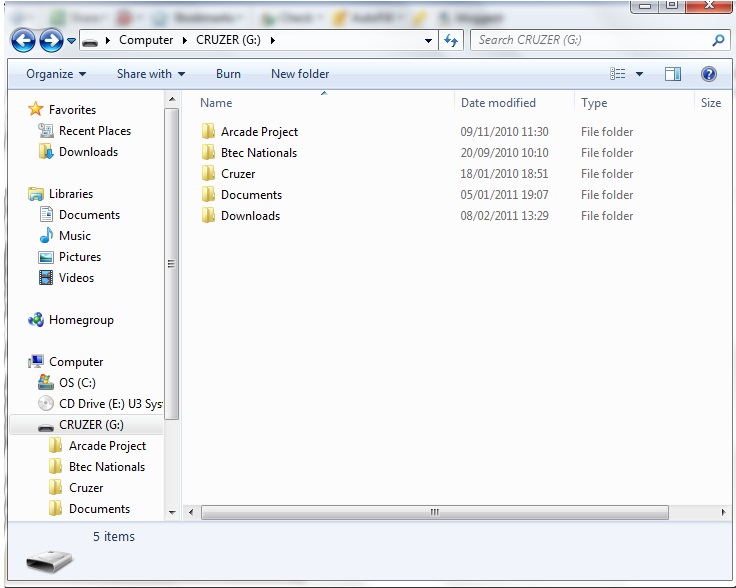Open recent pages dropdown beside Forward button

pos(71,41)
